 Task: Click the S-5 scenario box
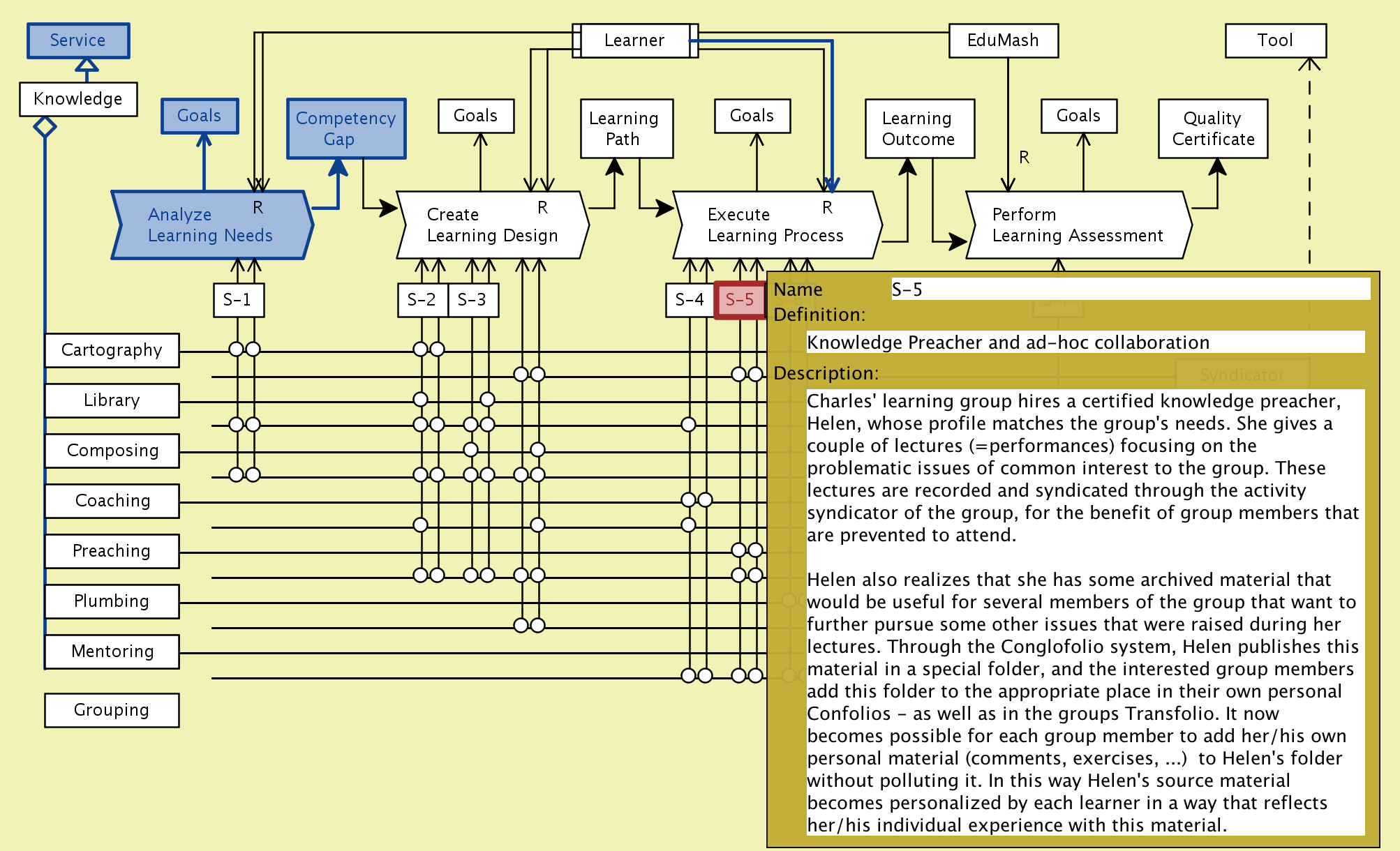[739, 300]
